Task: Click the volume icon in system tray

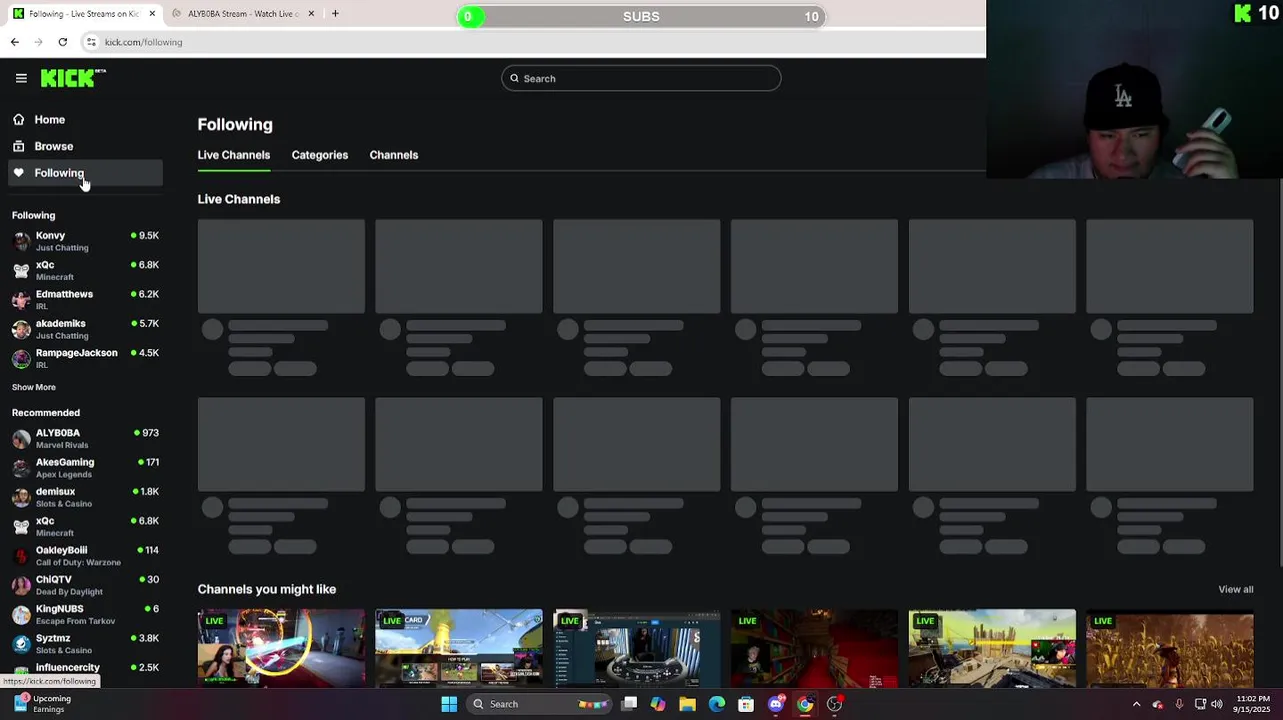Action: [x=1217, y=704]
